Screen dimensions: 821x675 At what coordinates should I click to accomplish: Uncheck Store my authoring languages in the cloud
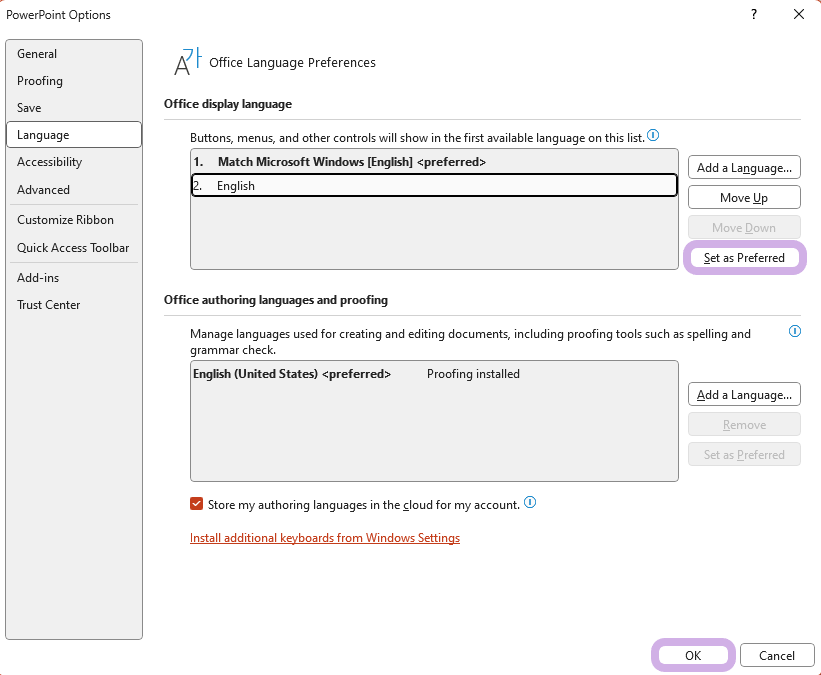pos(197,504)
